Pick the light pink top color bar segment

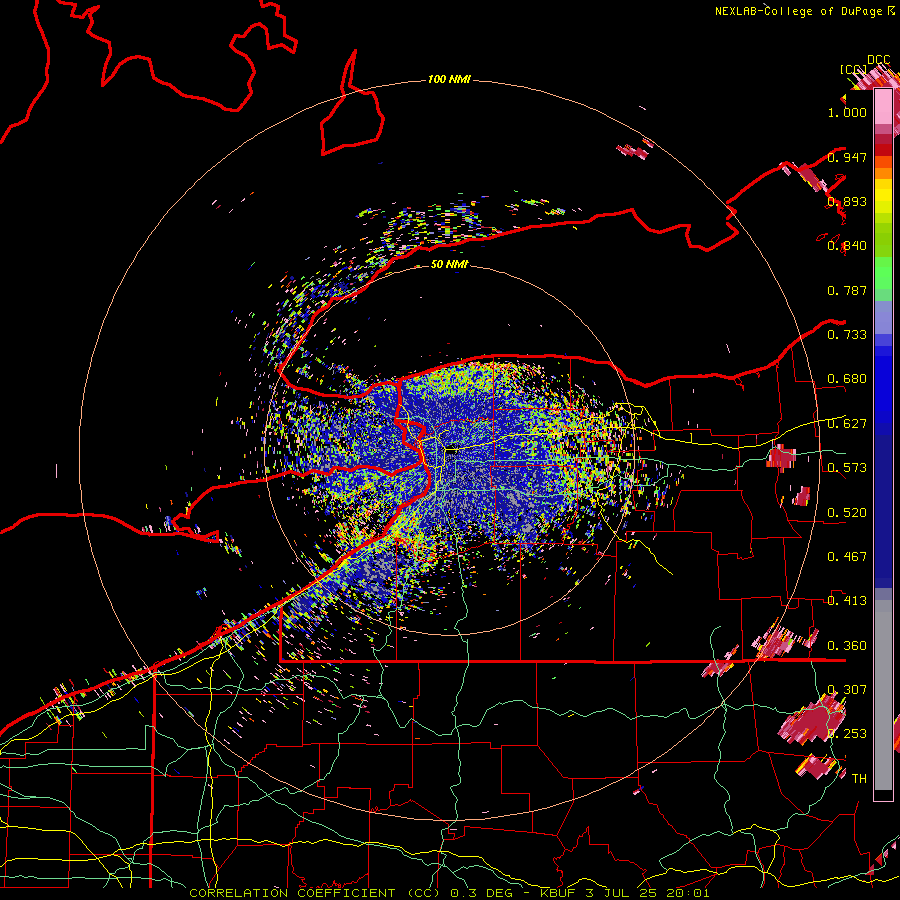pos(883,107)
